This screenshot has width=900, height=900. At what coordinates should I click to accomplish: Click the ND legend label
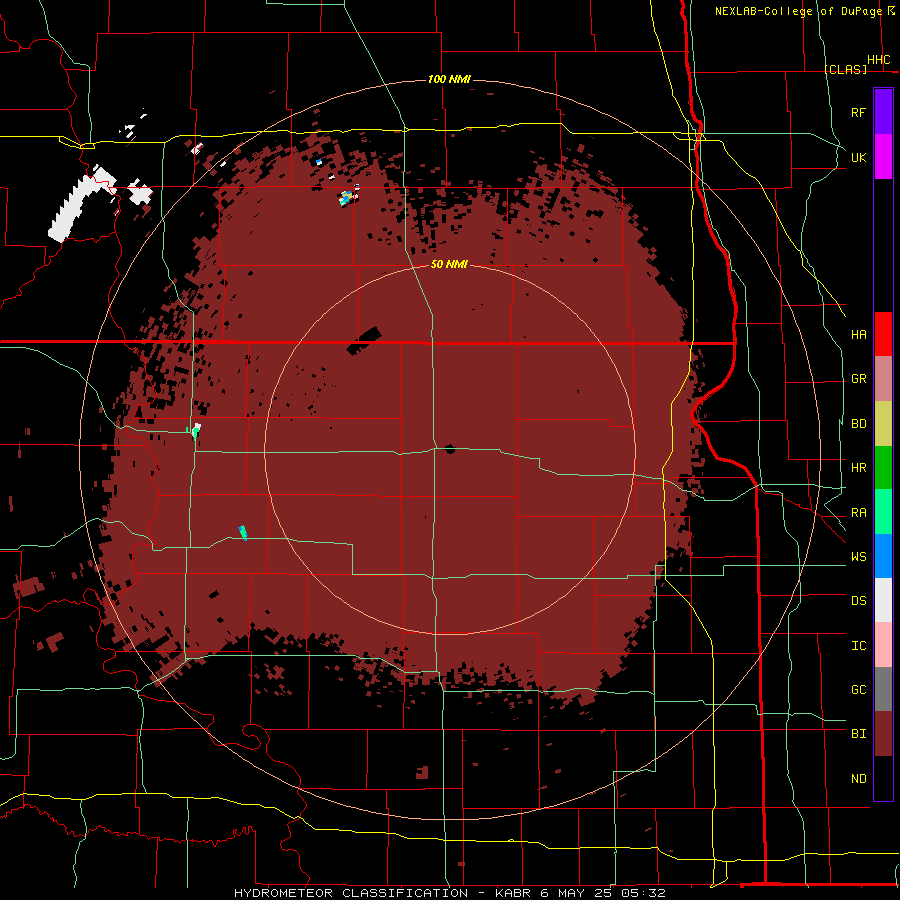coord(858,779)
